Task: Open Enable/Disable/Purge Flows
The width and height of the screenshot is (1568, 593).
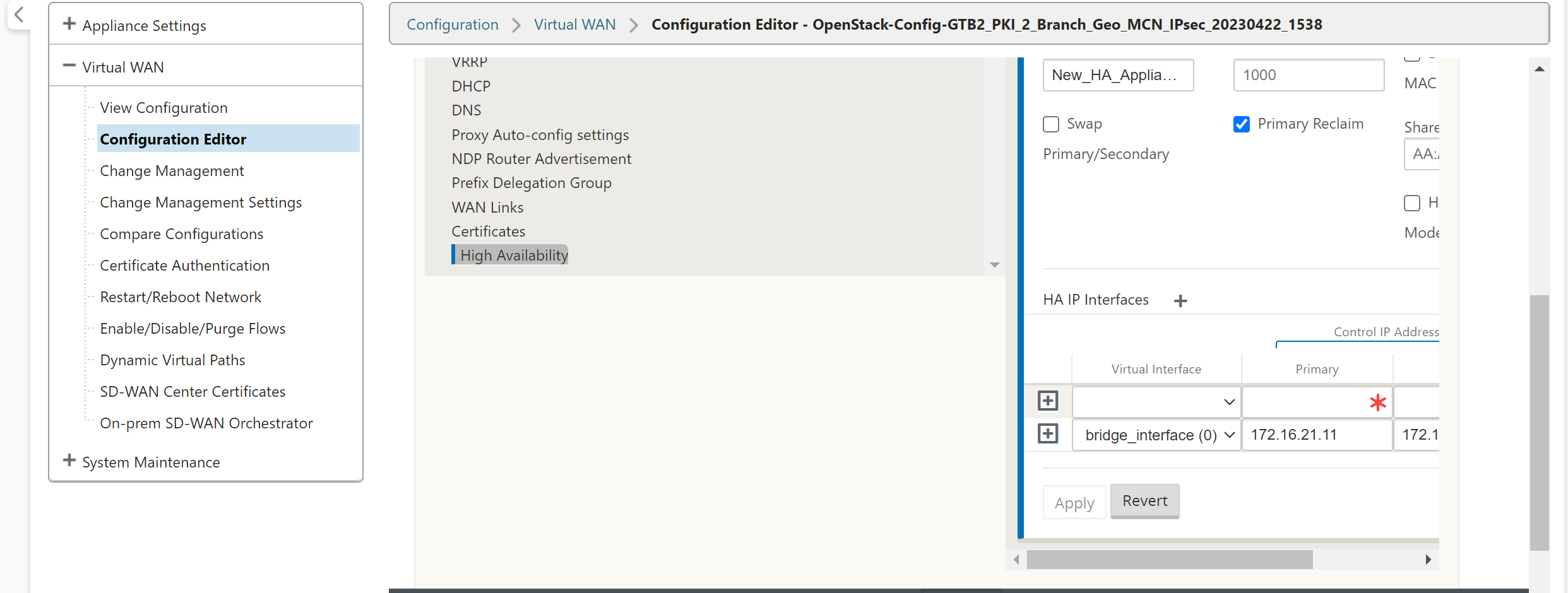Action: [x=193, y=329]
